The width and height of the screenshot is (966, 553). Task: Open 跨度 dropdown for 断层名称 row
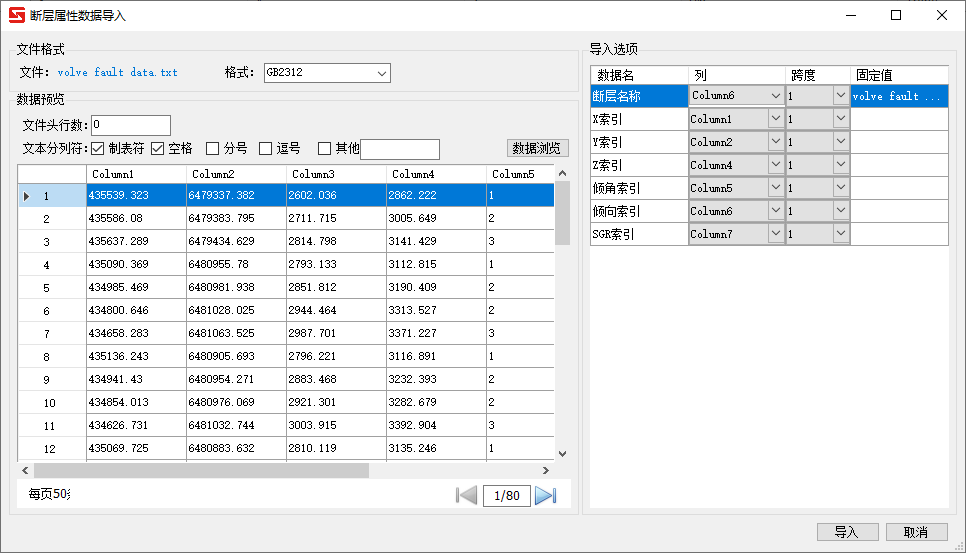coord(841,95)
